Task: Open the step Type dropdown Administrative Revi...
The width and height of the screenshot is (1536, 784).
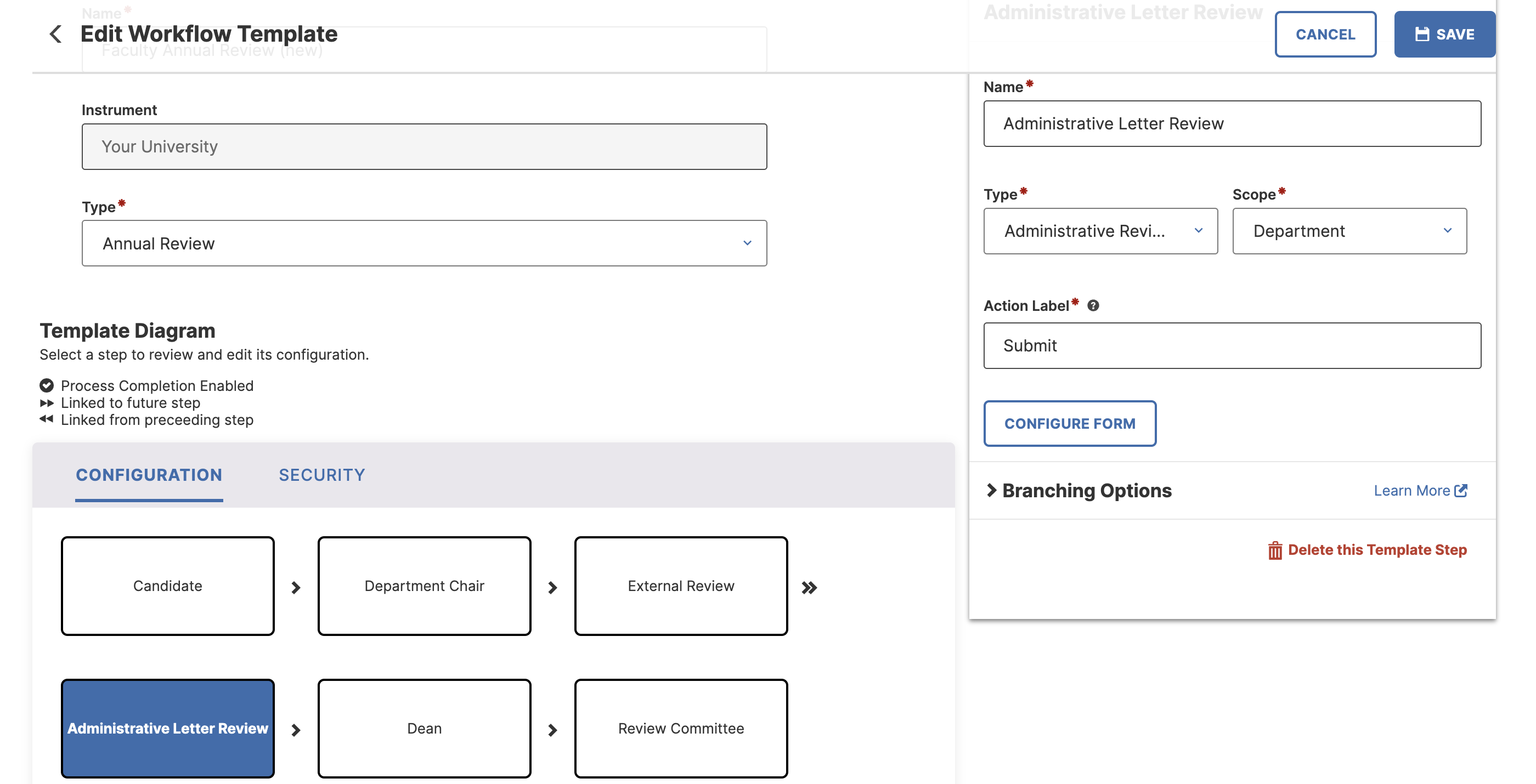Action: pyautogui.click(x=1100, y=231)
